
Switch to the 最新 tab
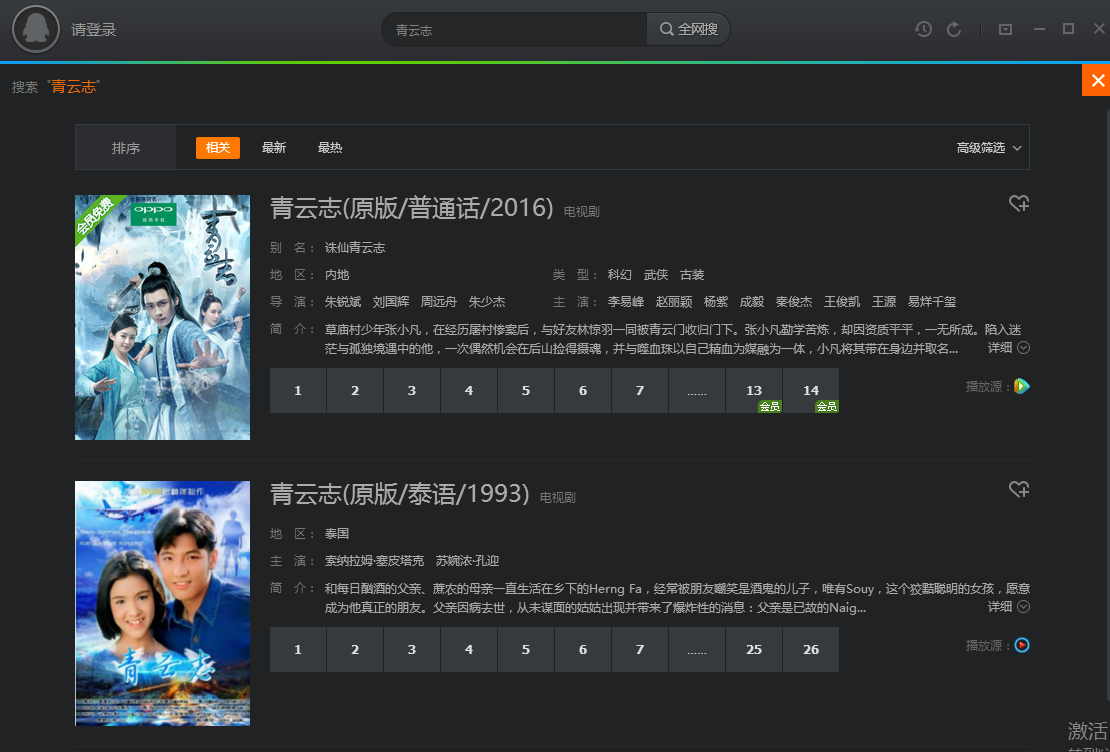[274, 147]
